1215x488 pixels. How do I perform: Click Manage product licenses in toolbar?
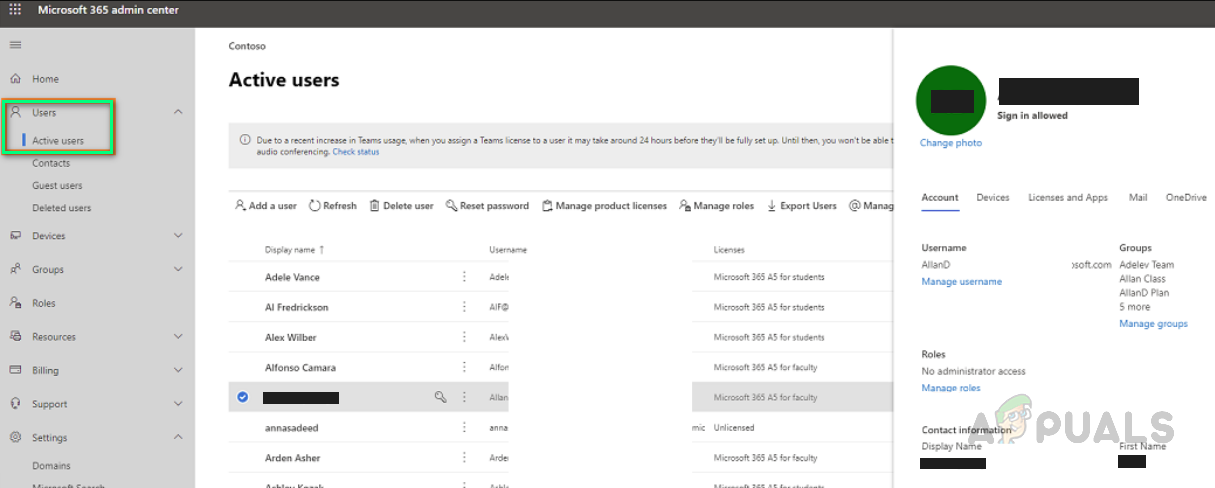604,206
